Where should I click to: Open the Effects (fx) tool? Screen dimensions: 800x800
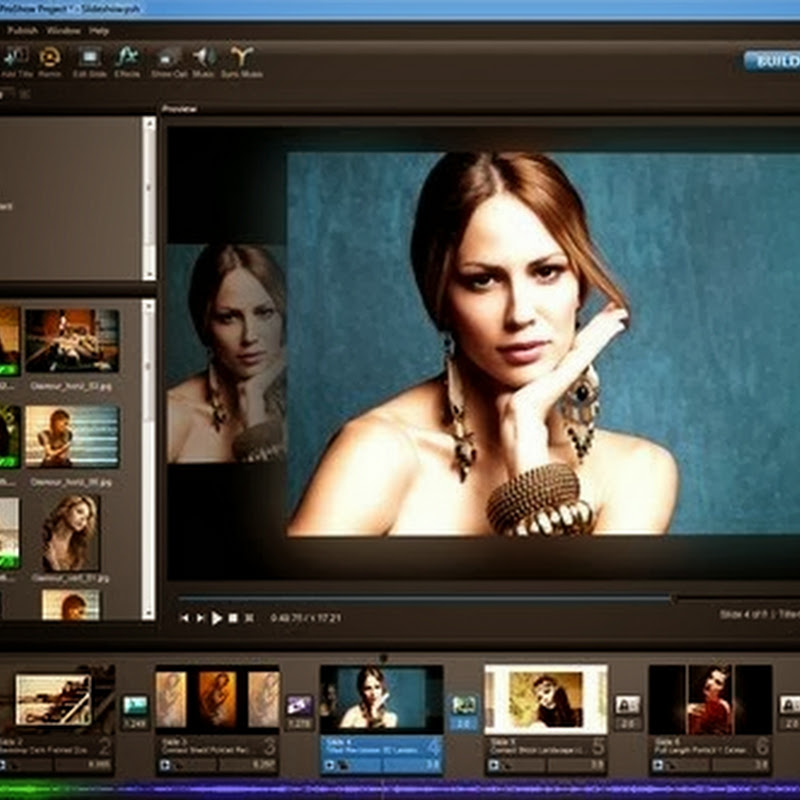coord(127,59)
